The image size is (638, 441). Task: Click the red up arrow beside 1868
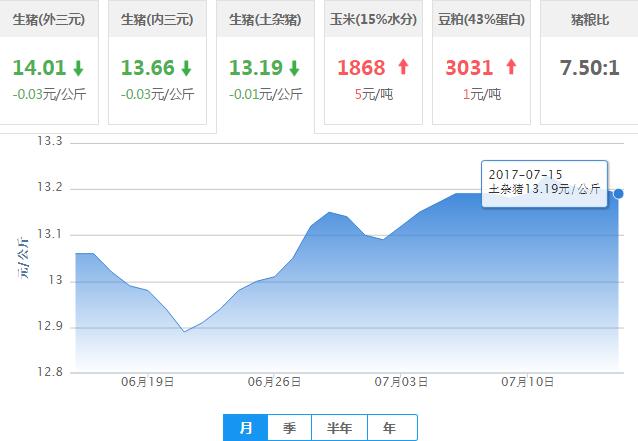403,68
